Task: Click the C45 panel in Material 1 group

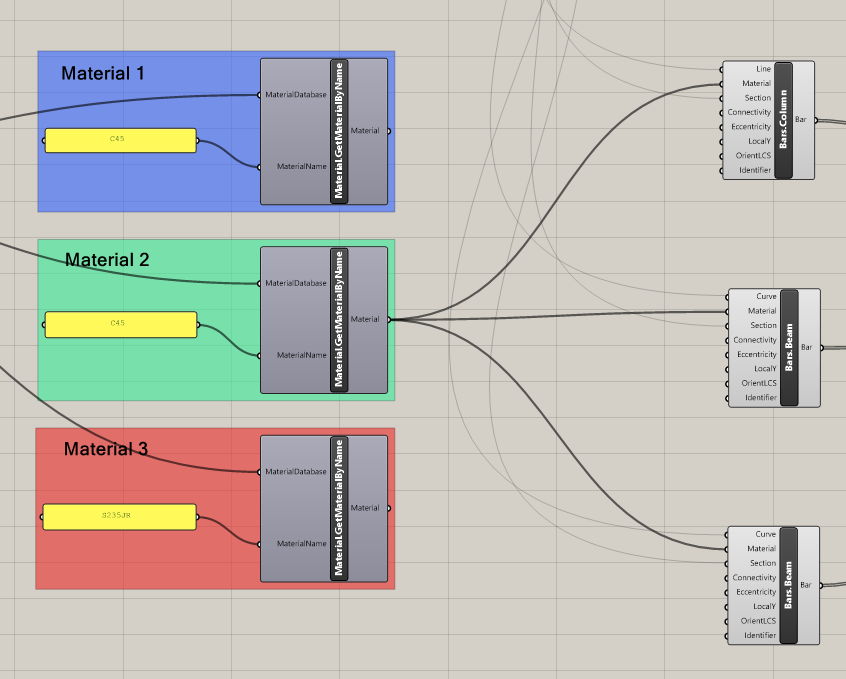Action: pyautogui.click(x=121, y=140)
